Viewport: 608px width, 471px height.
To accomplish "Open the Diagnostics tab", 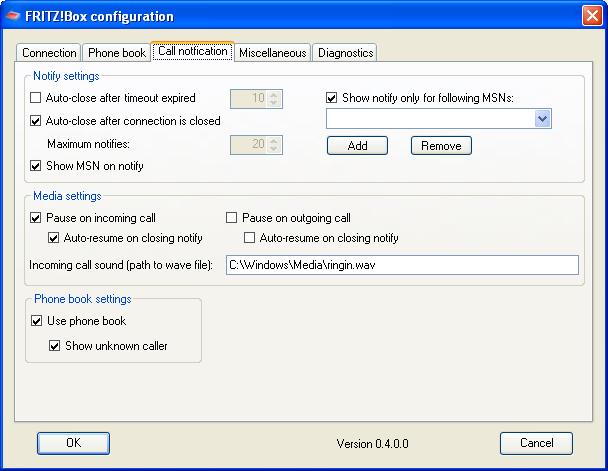I will 345,53.
